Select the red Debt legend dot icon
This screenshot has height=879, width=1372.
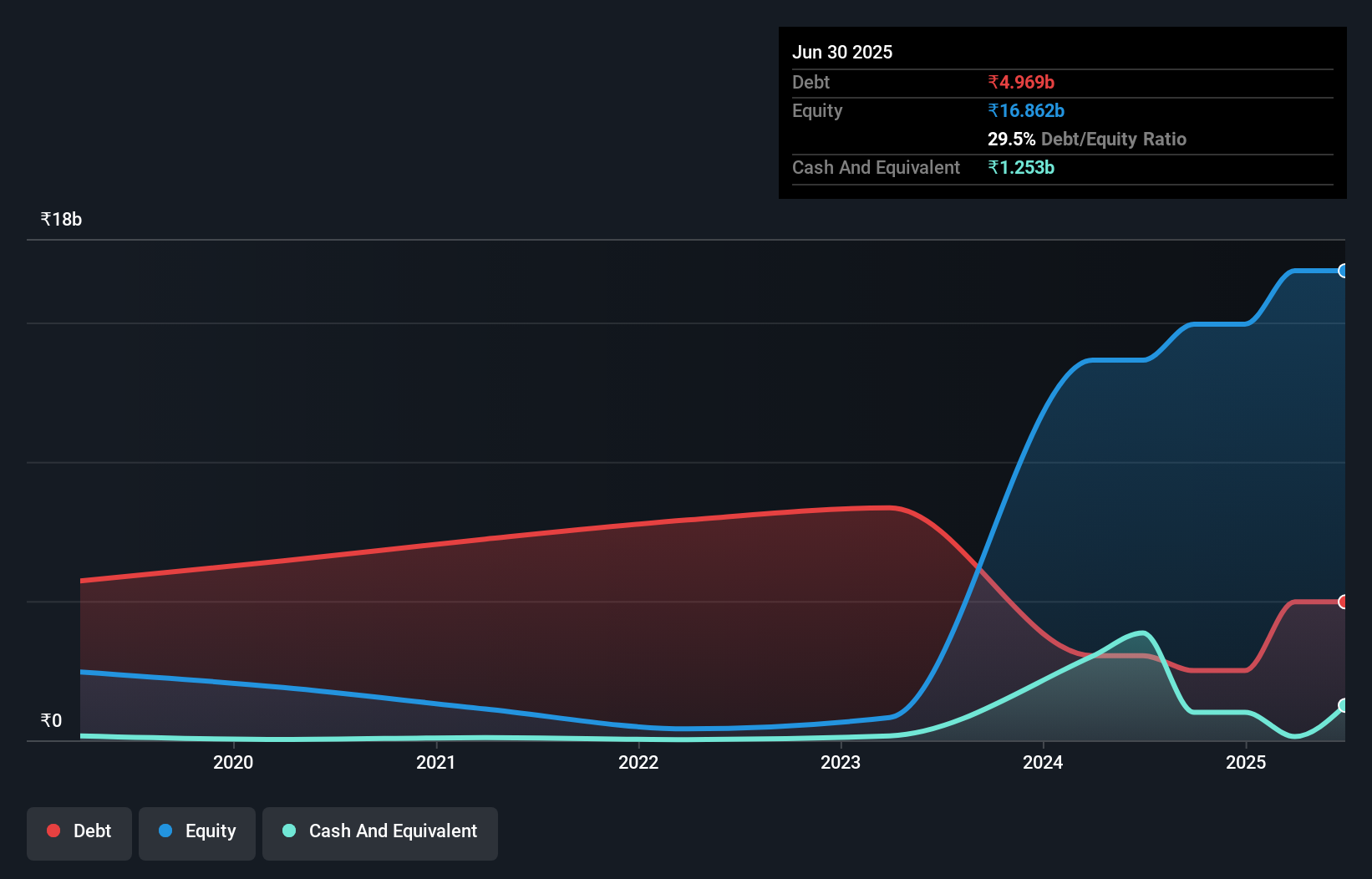point(53,831)
